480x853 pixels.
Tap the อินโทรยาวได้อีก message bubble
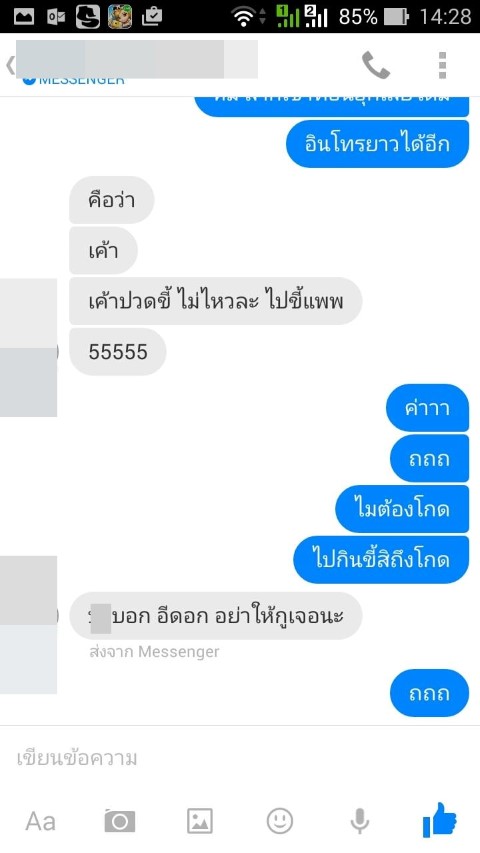pyautogui.click(x=377, y=144)
